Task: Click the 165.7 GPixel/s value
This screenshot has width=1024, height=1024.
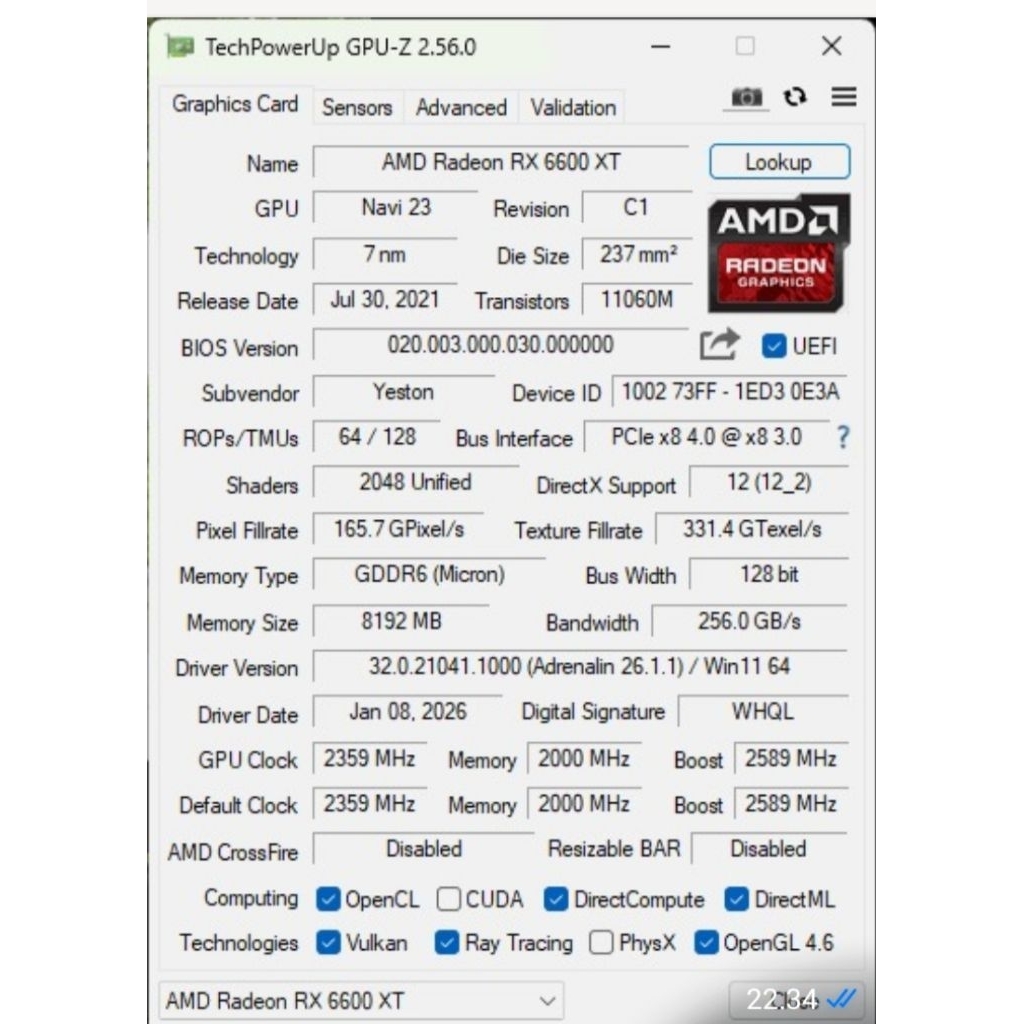Action: pyautogui.click(x=398, y=528)
